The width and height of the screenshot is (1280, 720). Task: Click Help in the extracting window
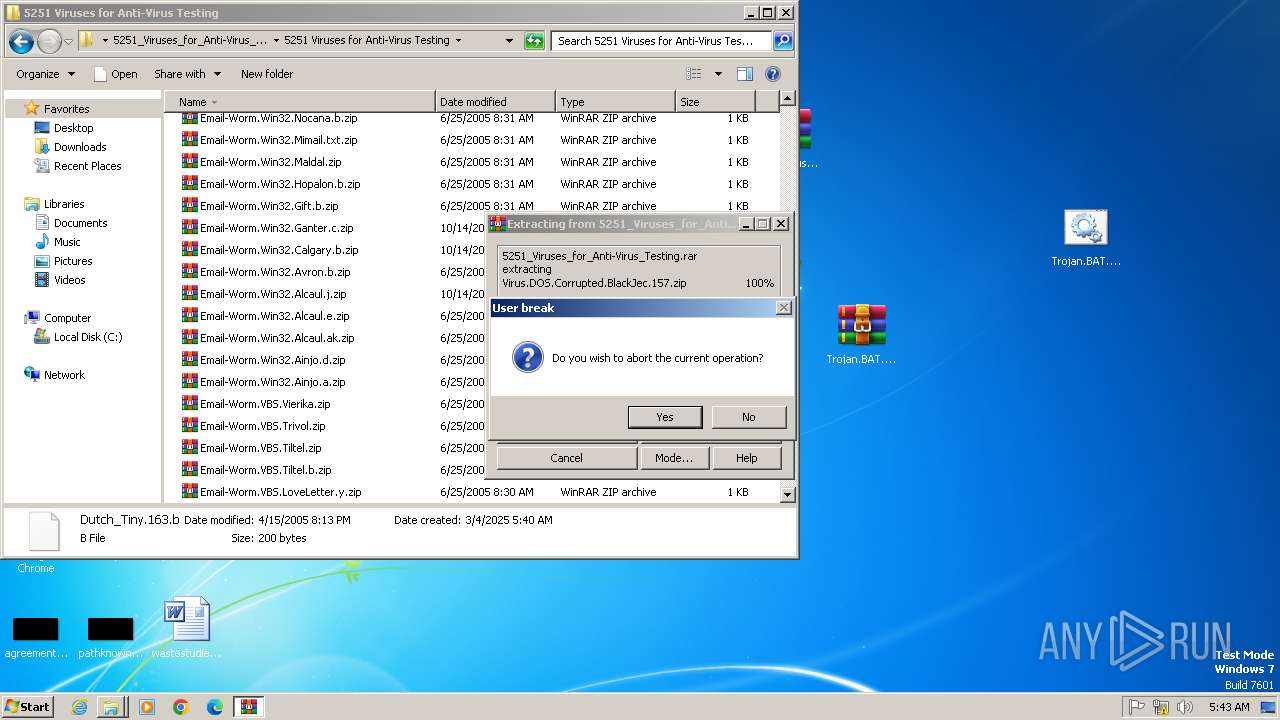click(x=747, y=458)
